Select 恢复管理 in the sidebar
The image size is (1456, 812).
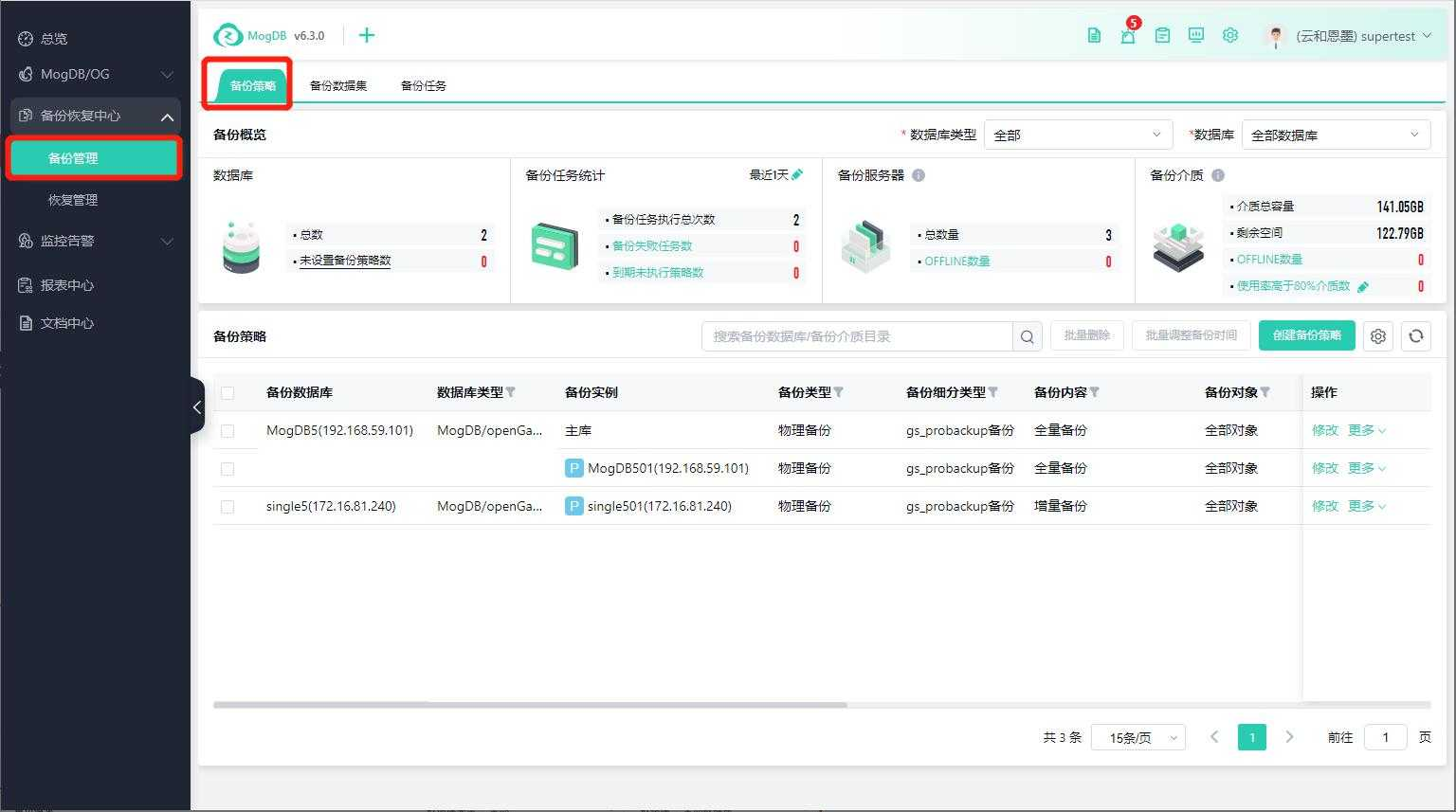73,200
